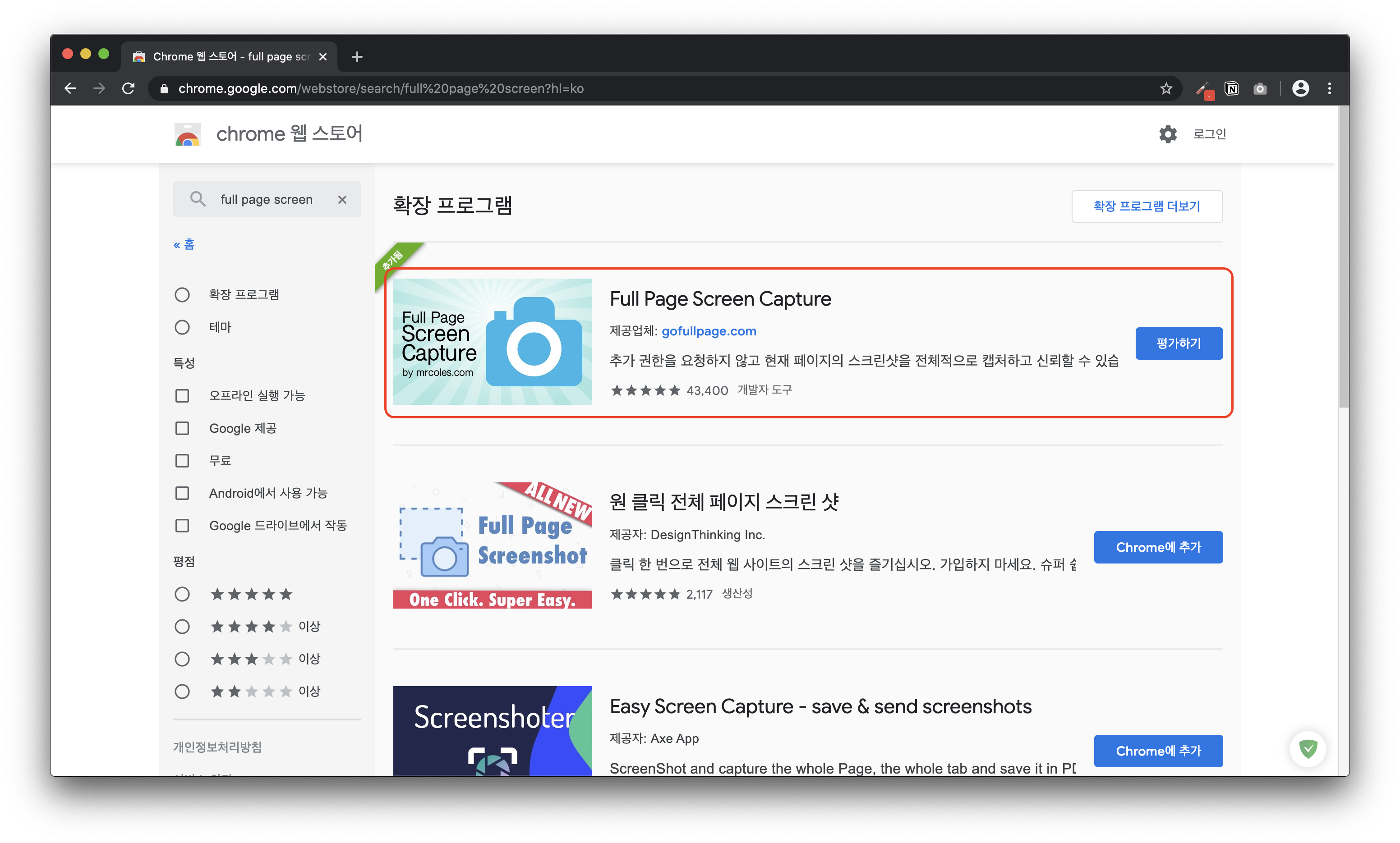Open web store settings gear icon
Screen dimensions: 1400x843
(x=1167, y=134)
